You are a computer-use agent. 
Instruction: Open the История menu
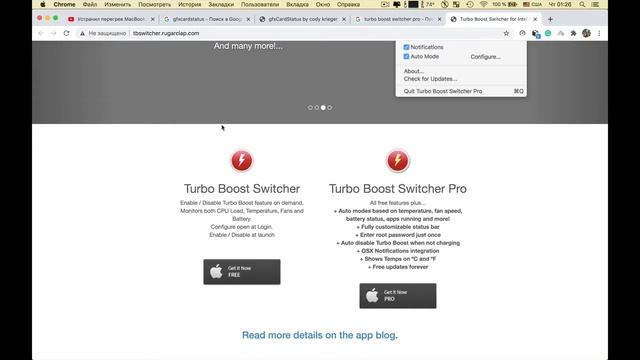tap(189, 4)
